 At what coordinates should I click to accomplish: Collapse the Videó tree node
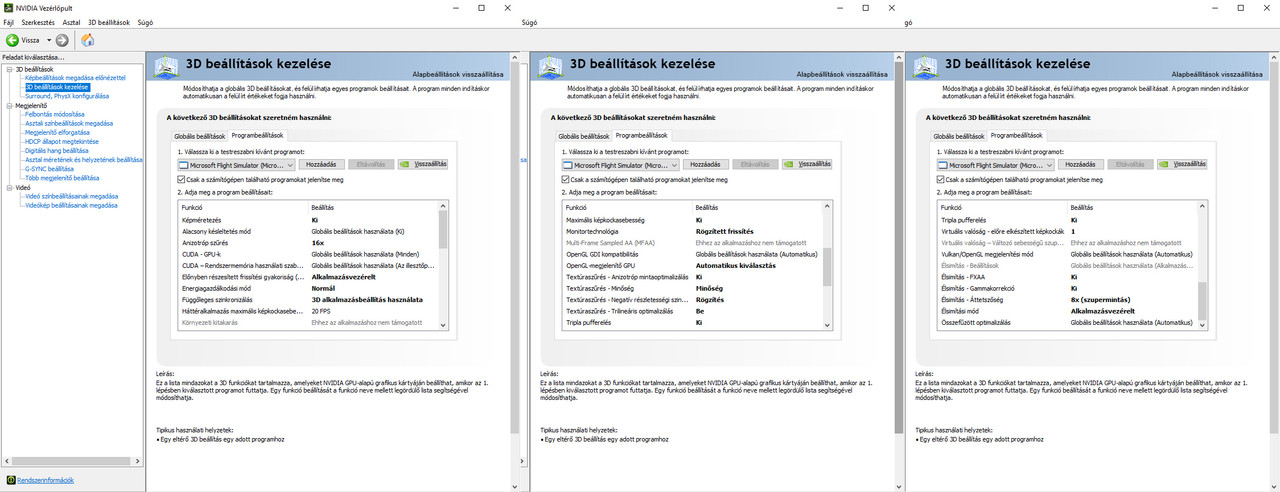point(7,187)
